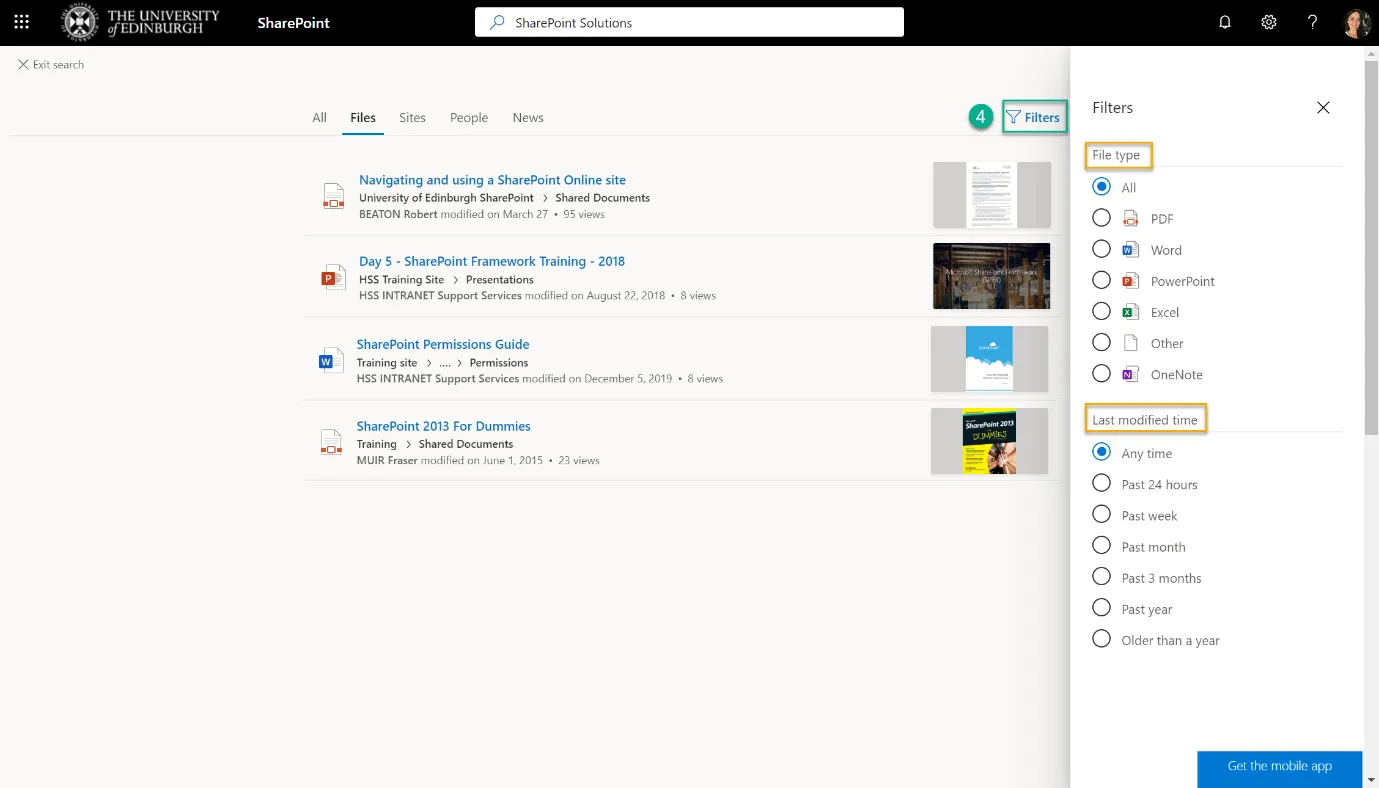Click Get the mobile app banner
Viewport: 1379px width, 788px height.
pyautogui.click(x=1279, y=766)
